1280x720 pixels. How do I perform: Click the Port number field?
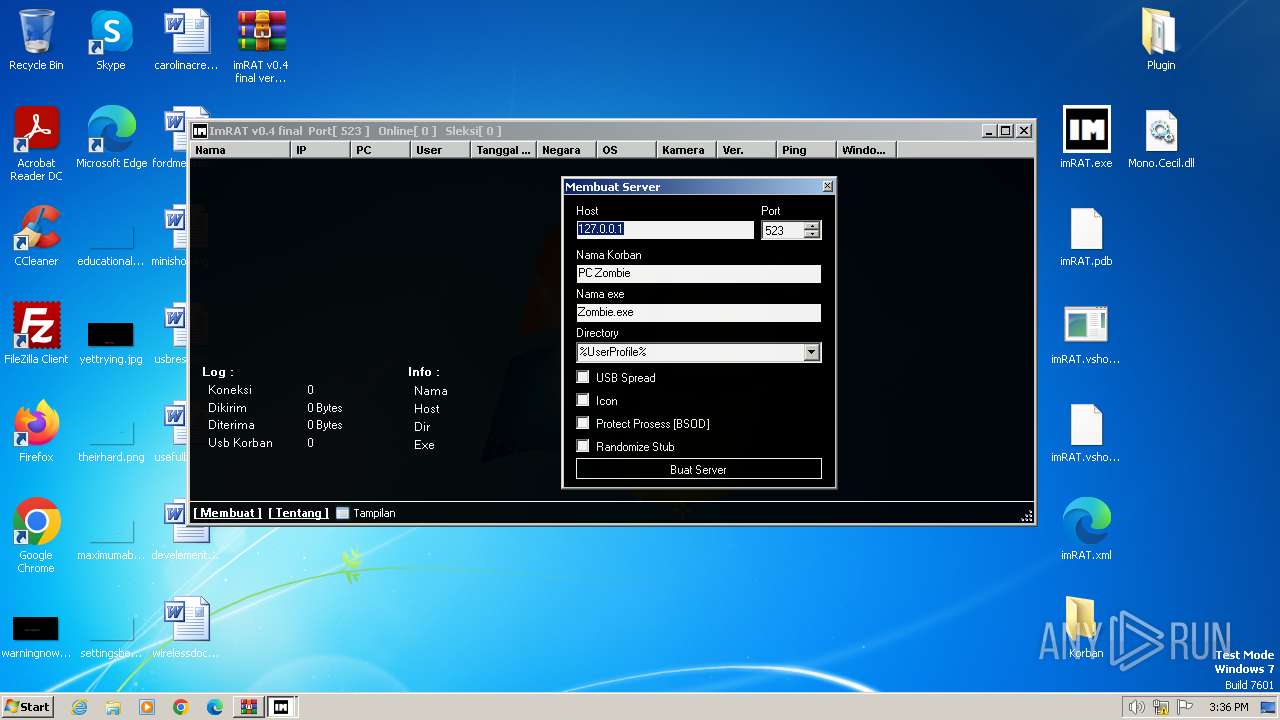(x=782, y=230)
